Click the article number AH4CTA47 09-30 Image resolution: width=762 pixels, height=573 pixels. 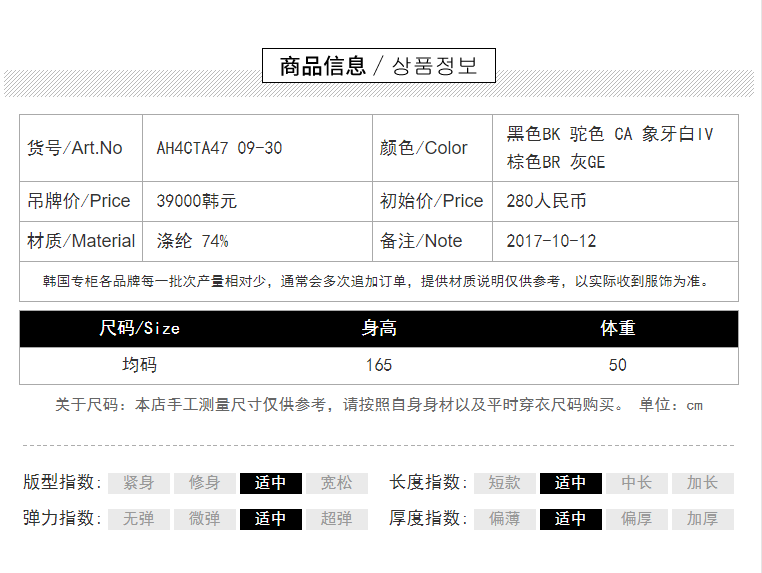click(219, 148)
